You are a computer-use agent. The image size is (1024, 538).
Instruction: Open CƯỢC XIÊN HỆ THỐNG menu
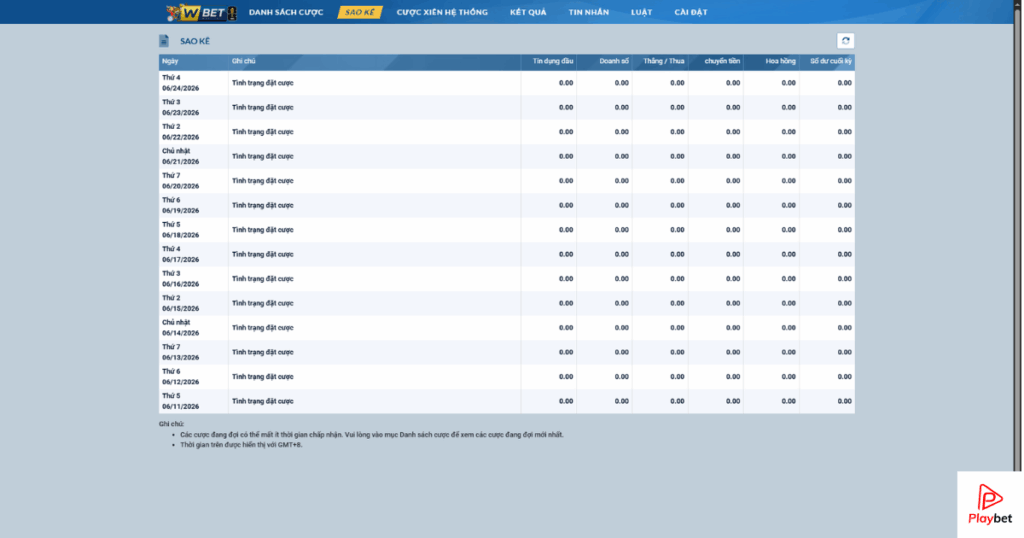pos(442,12)
